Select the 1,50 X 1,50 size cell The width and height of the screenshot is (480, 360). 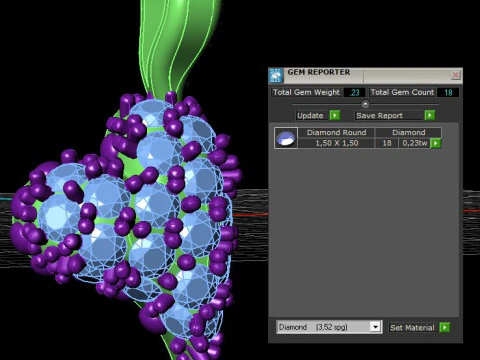336,143
